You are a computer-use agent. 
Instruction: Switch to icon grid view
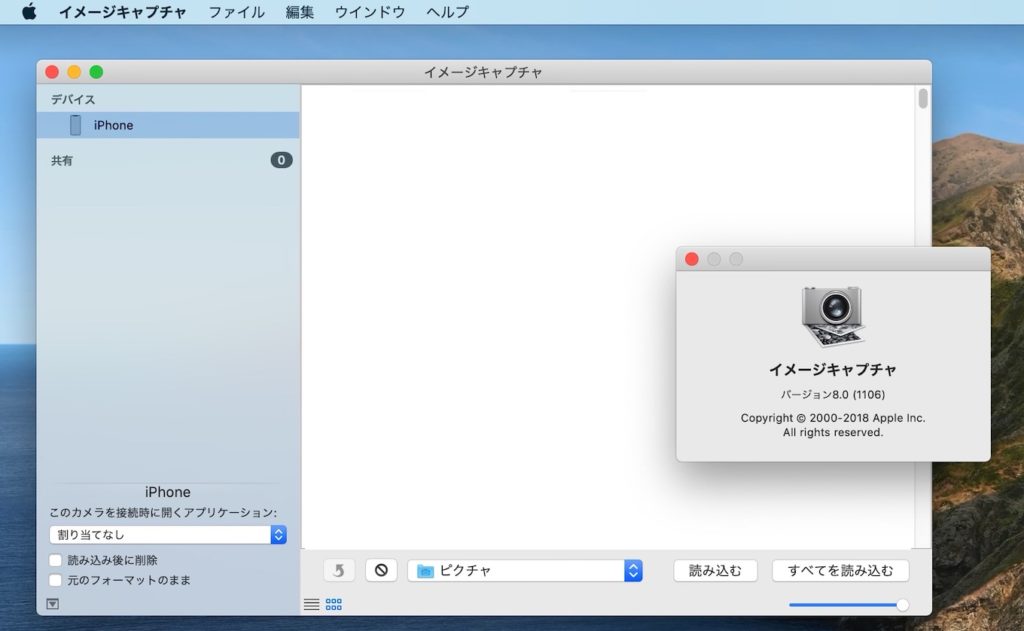pos(334,604)
